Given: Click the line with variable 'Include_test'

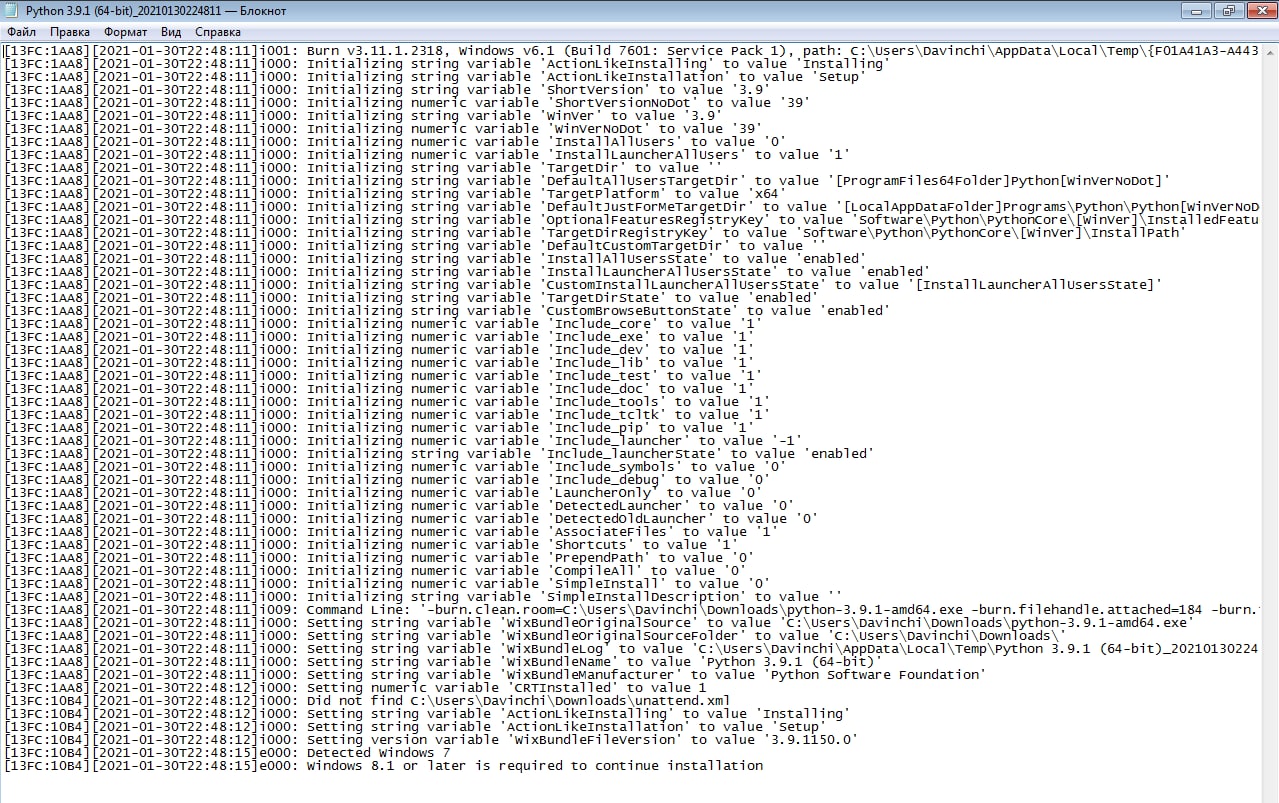Looking at the screenshot, I should coord(383,375).
